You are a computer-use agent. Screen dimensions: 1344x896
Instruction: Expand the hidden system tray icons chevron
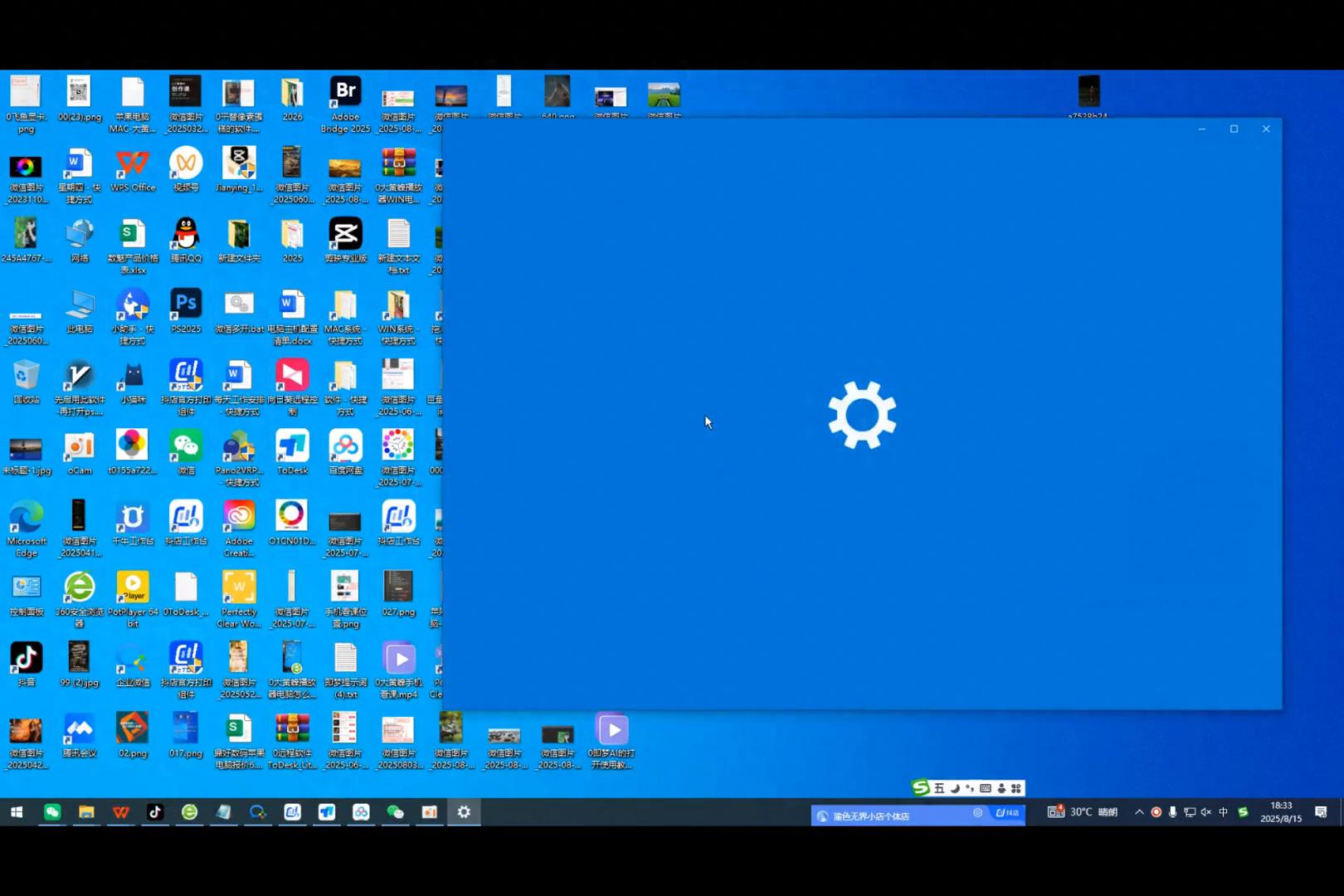tap(1139, 812)
